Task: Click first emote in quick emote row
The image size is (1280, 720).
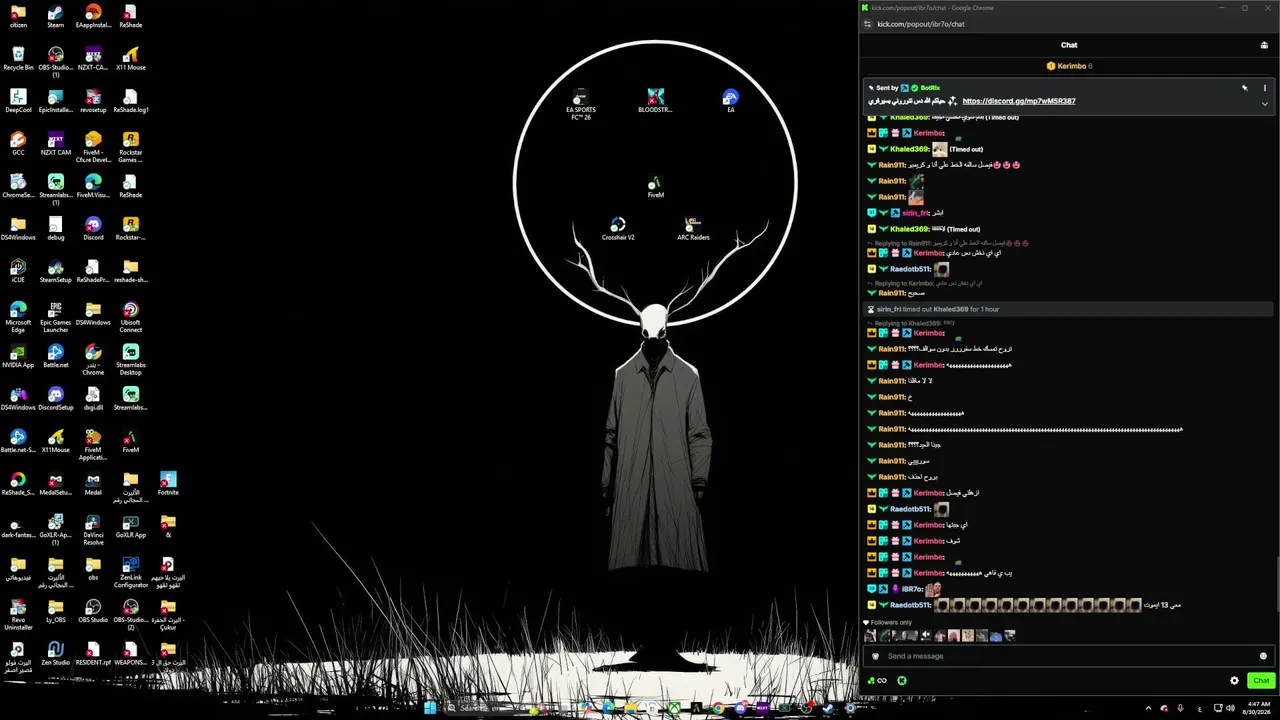Action: [870, 635]
